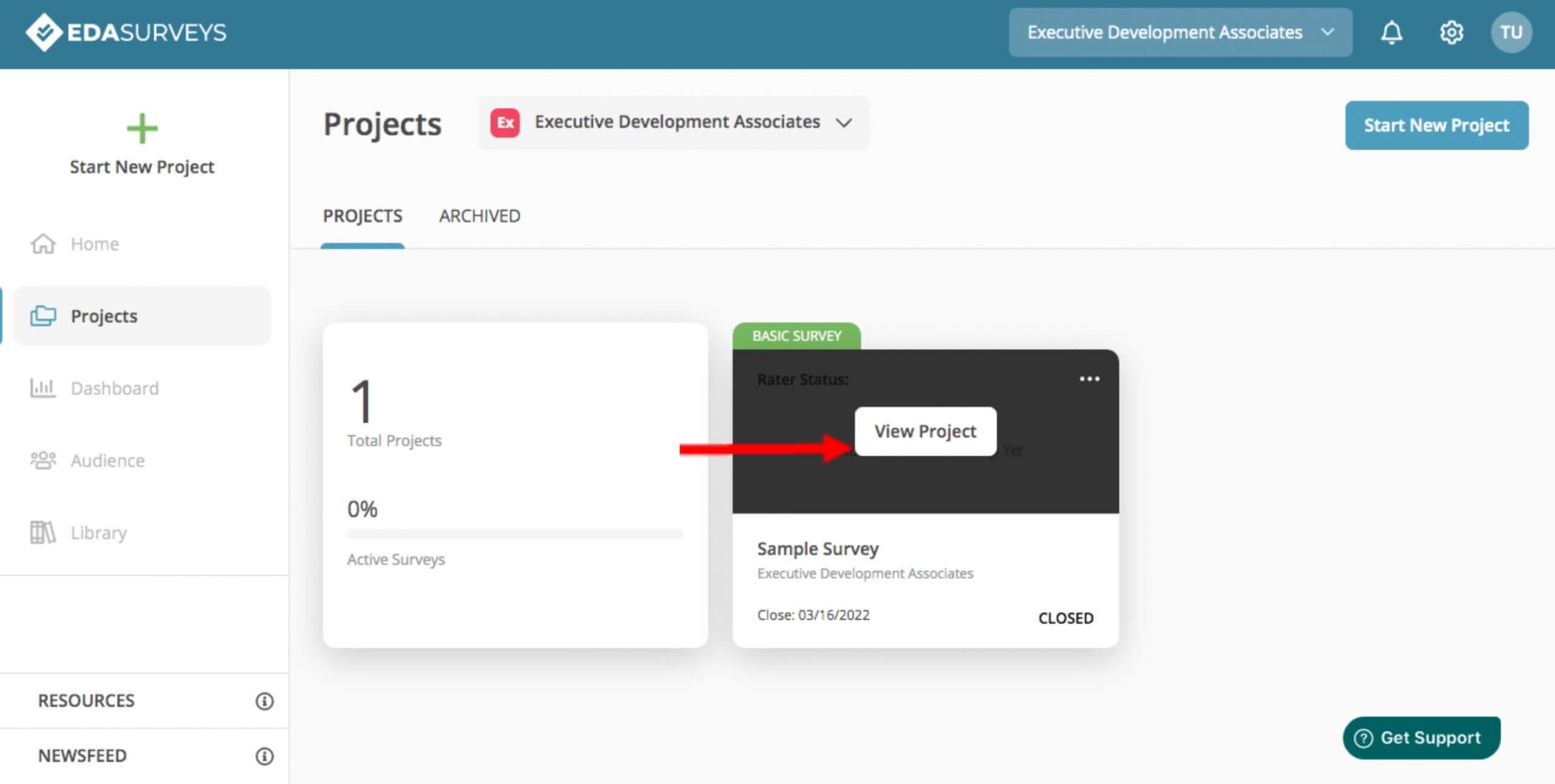Screen dimensions: 1555x784
Task: Expand the organization selector chevron beside Projects heading
Action: 844,123
